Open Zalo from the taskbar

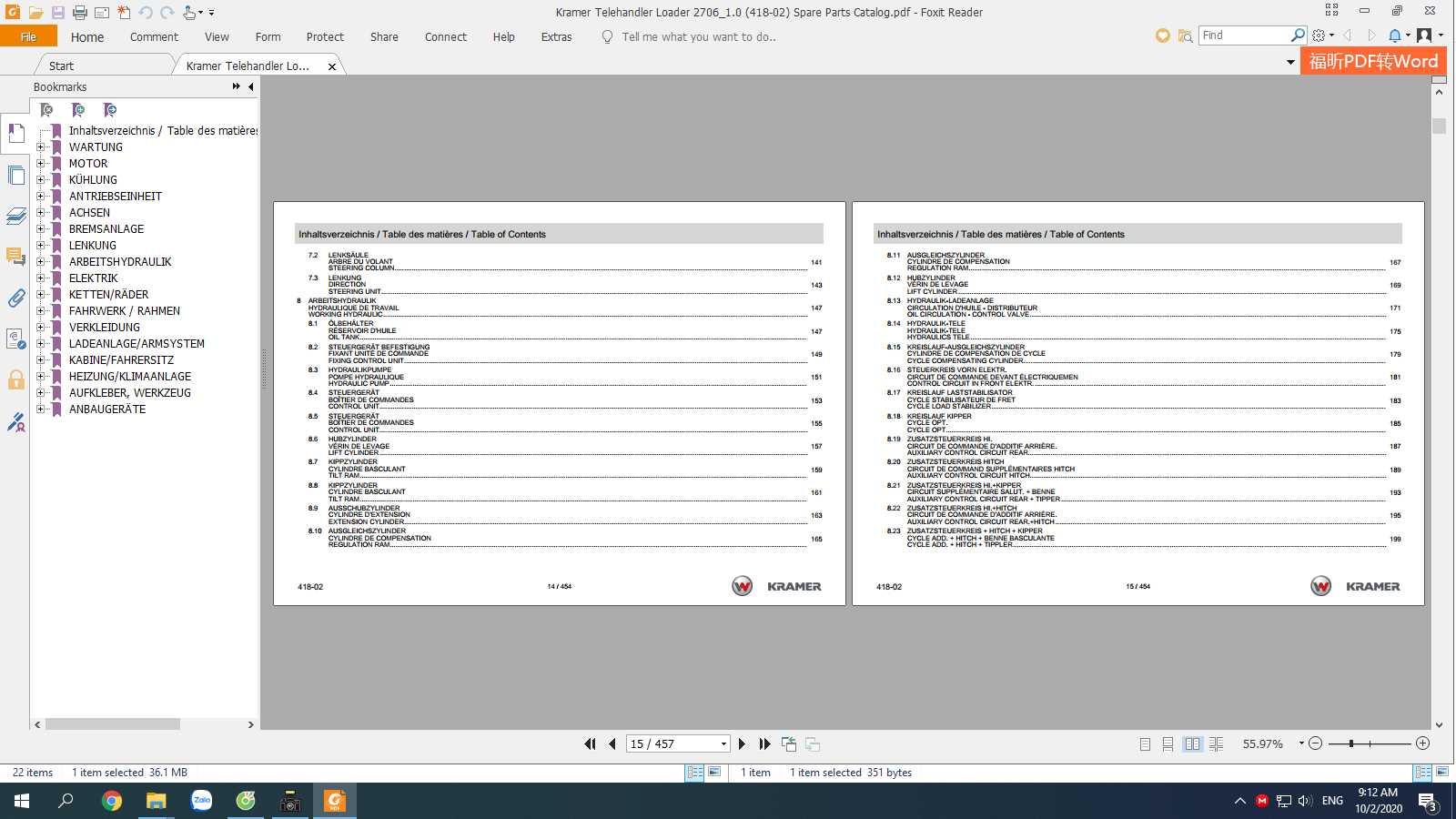[201, 801]
